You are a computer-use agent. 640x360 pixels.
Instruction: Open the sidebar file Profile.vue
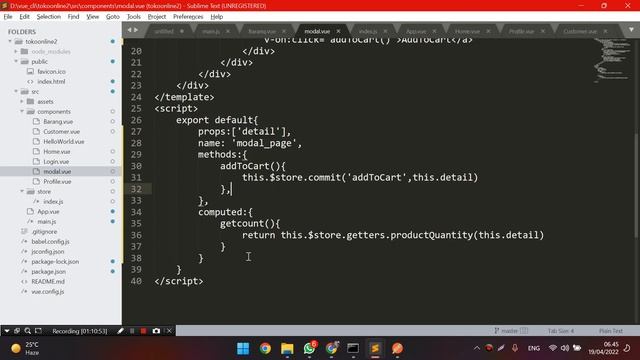coord(57,182)
